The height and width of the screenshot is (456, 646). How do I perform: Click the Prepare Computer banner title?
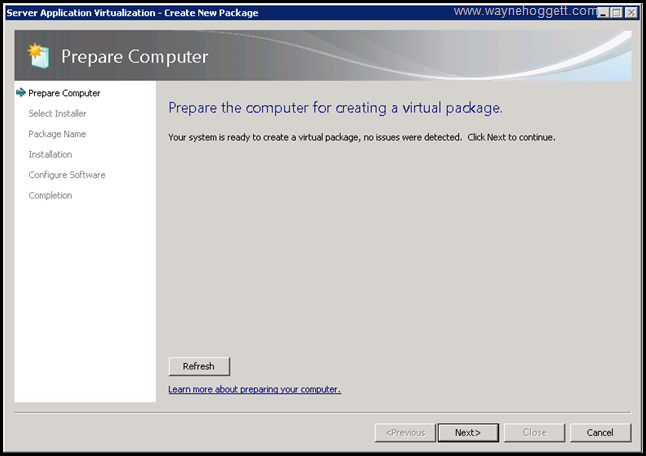click(x=135, y=56)
